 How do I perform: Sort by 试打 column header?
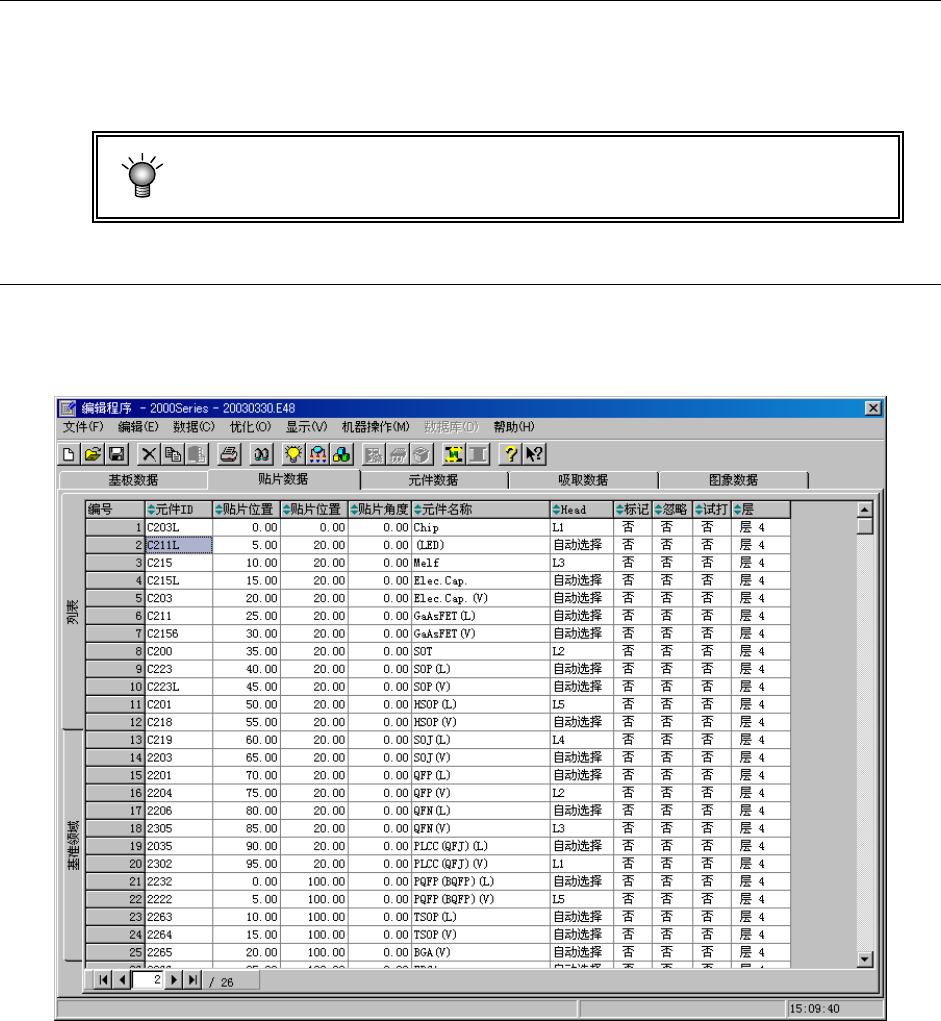[711, 509]
